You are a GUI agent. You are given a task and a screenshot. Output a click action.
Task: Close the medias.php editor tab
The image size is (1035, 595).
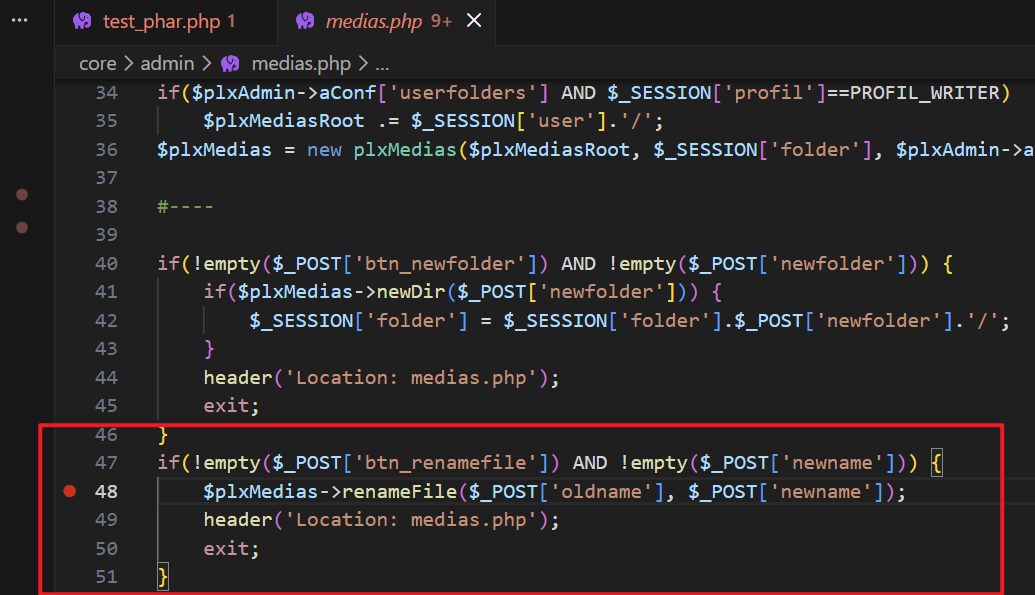tap(474, 20)
